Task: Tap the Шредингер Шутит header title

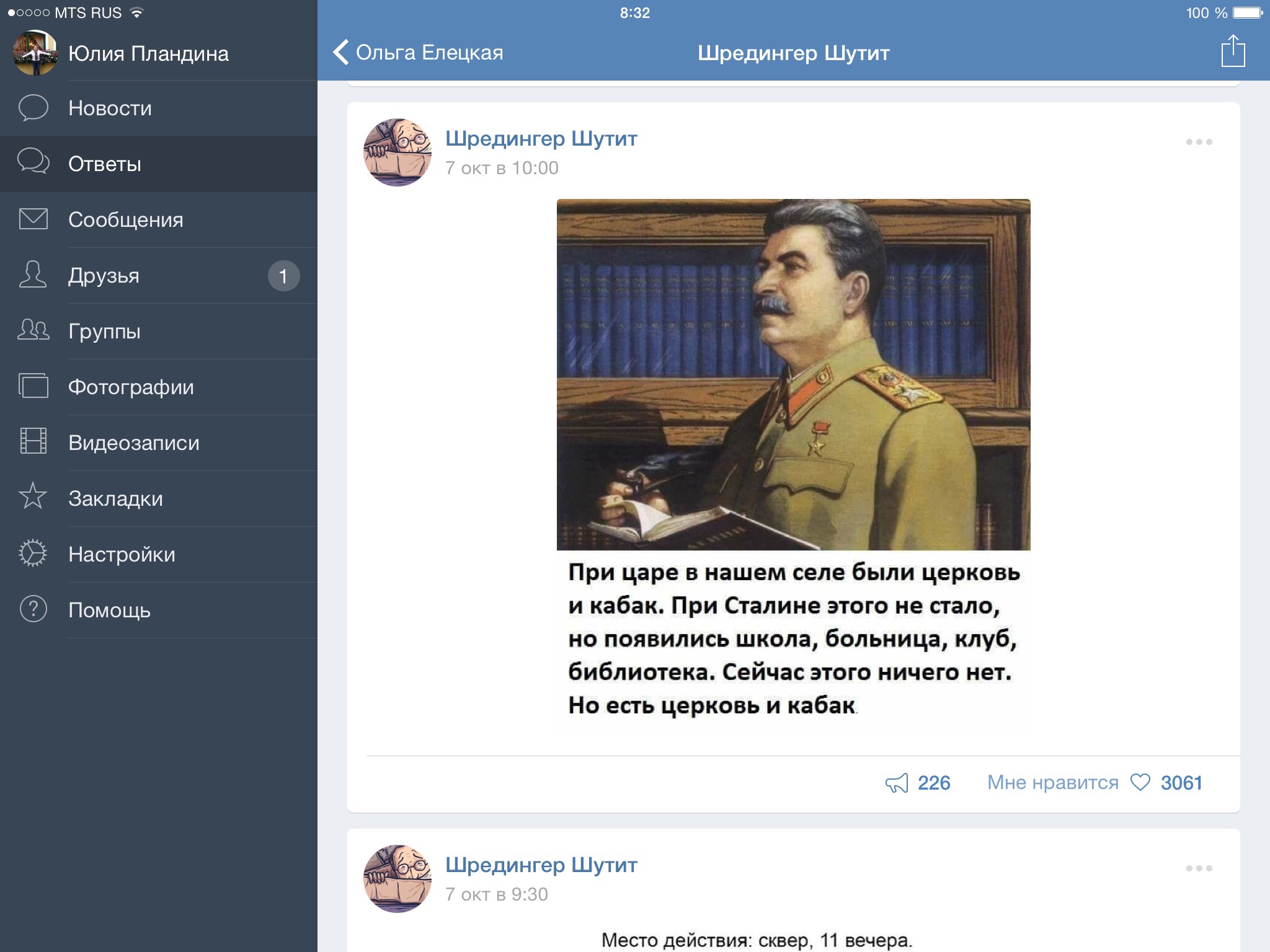Action: point(793,53)
